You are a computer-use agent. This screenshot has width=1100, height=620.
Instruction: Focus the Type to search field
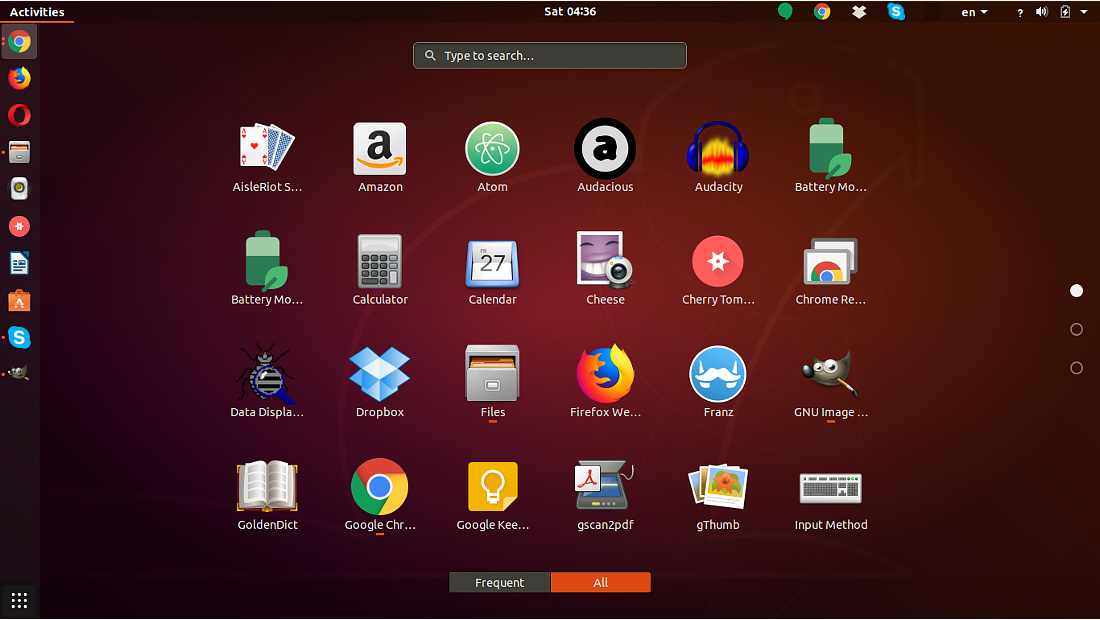[x=549, y=55]
